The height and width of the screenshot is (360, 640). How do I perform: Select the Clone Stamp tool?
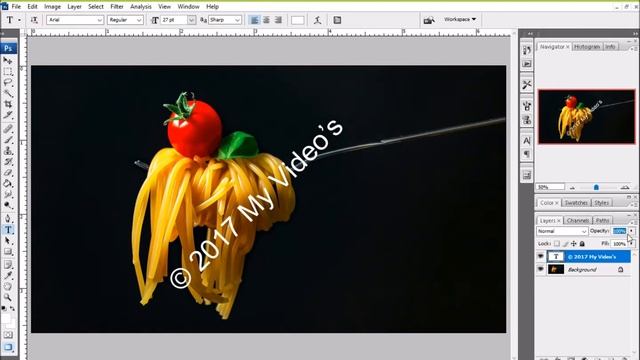[x=8, y=151]
